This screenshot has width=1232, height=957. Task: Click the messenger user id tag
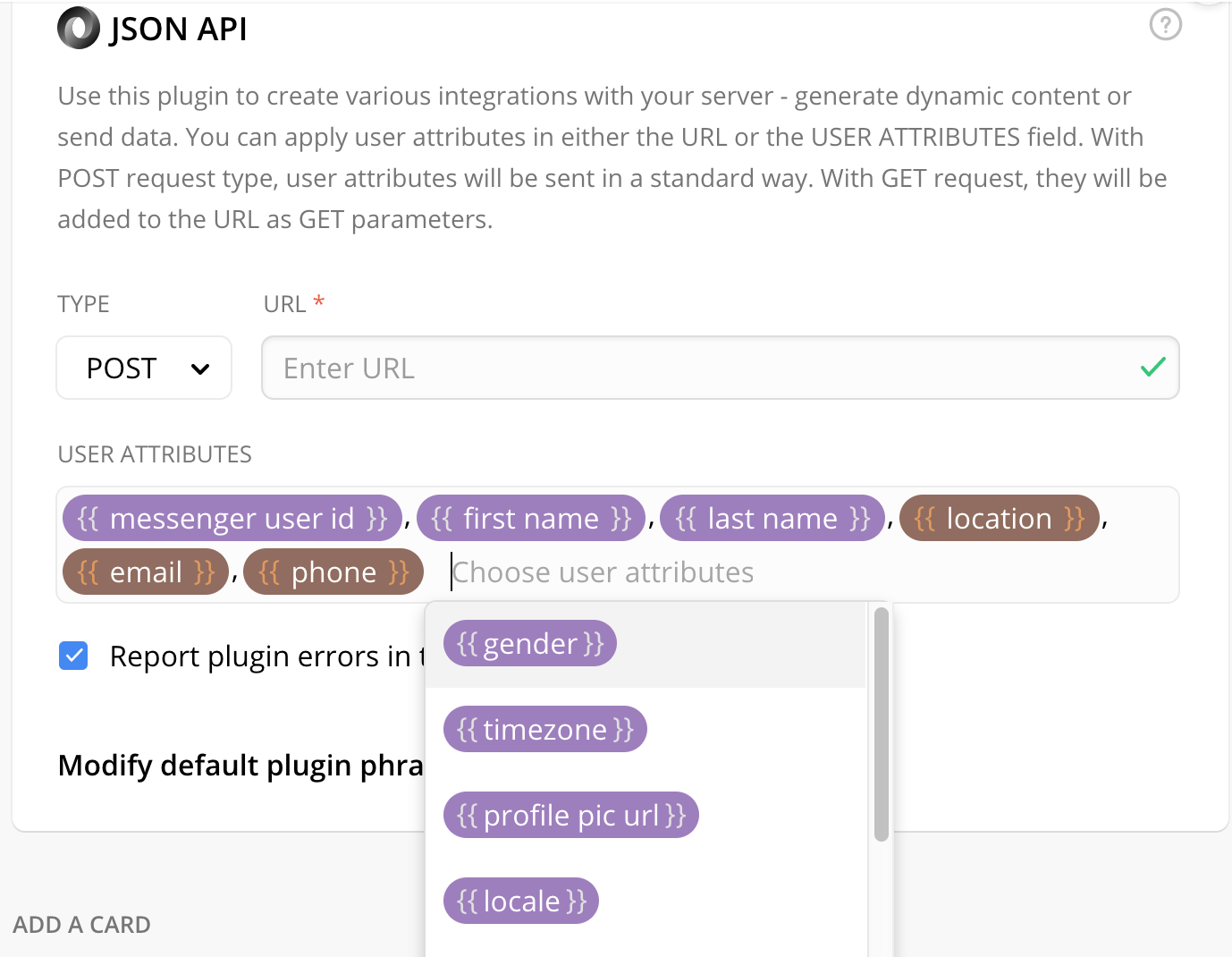(x=232, y=519)
